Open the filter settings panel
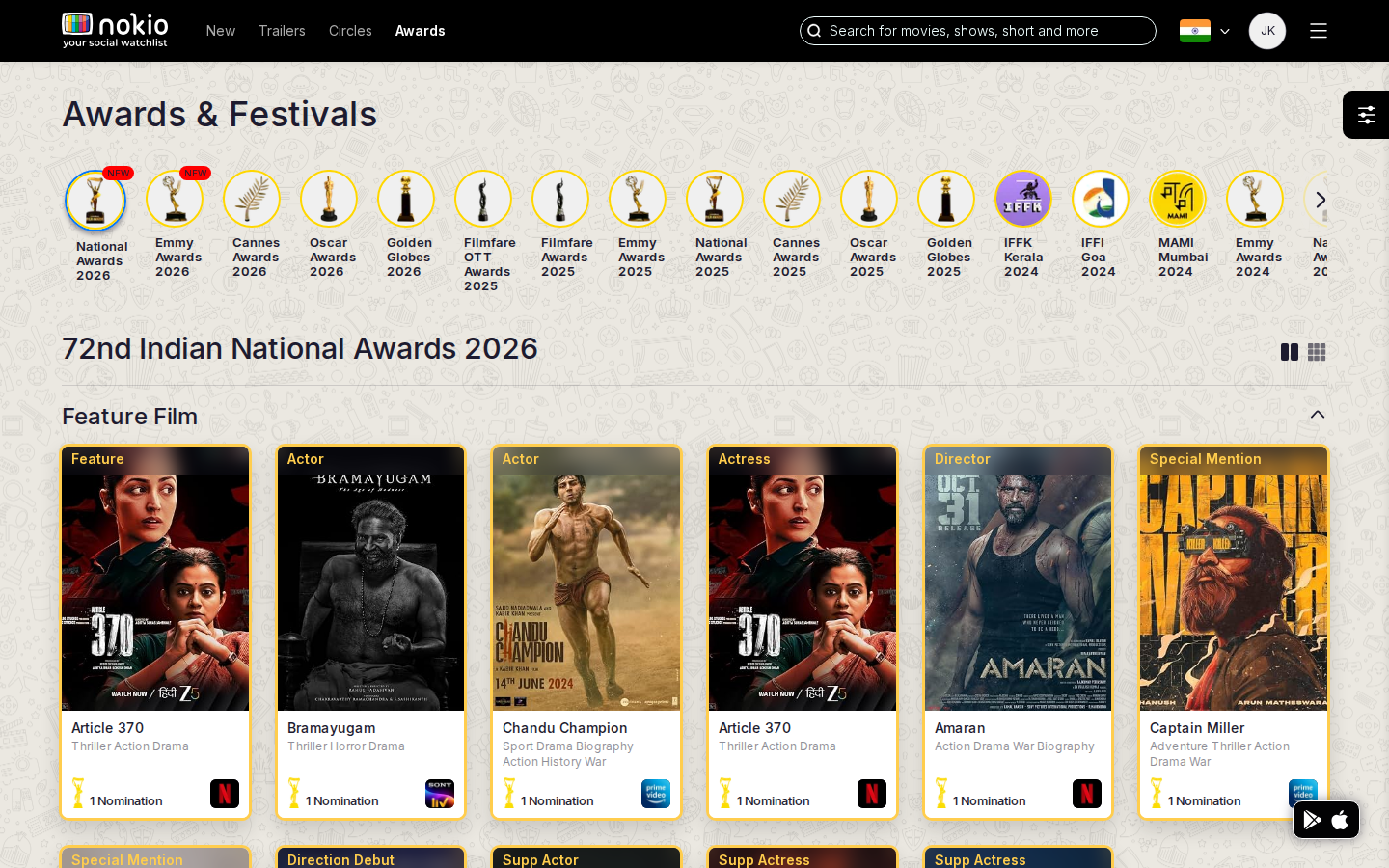The width and height of the screenshot is (1389, 868). pyautogui.click(x=1366, y=115)
